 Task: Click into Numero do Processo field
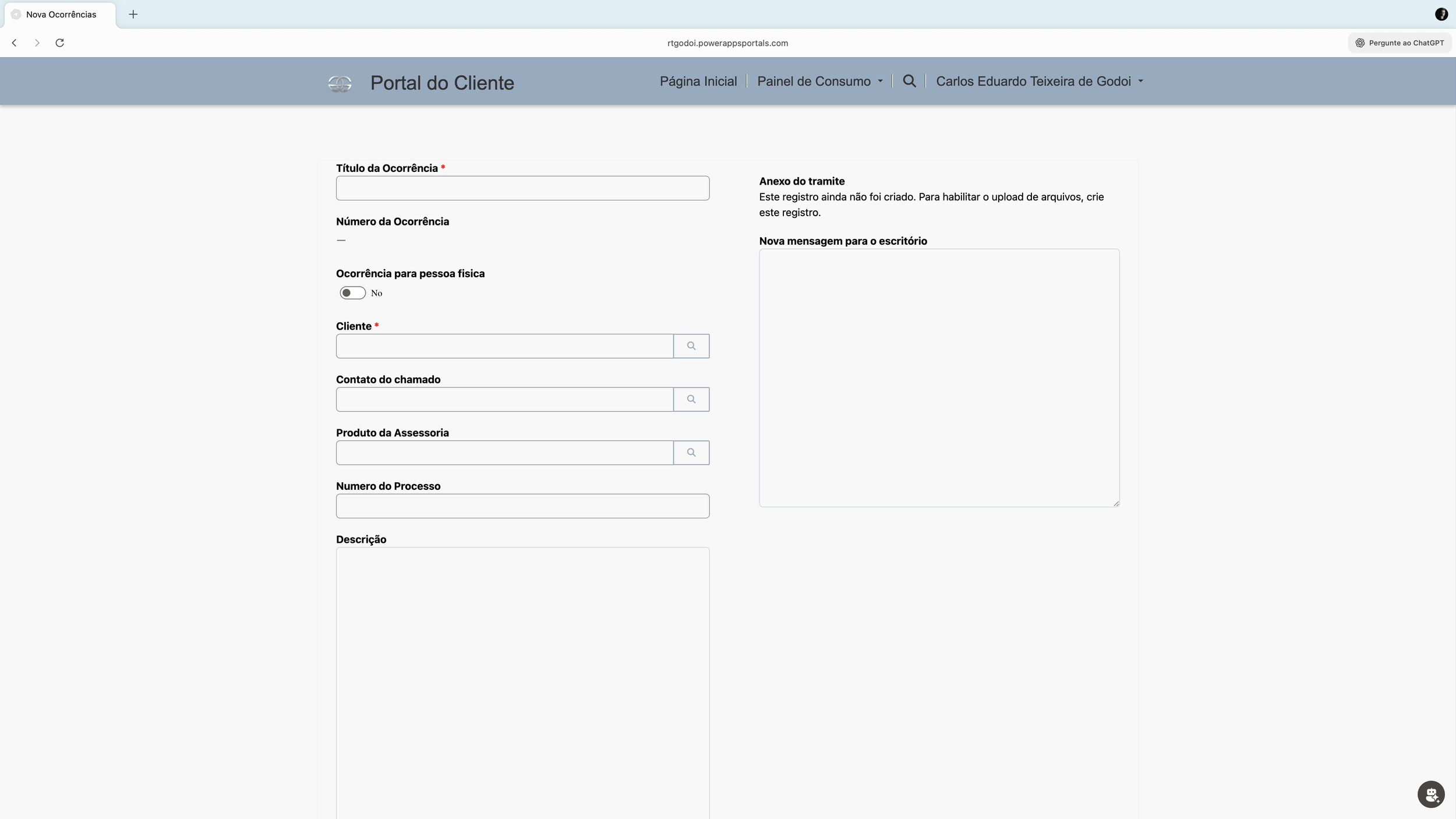(522, 506)
